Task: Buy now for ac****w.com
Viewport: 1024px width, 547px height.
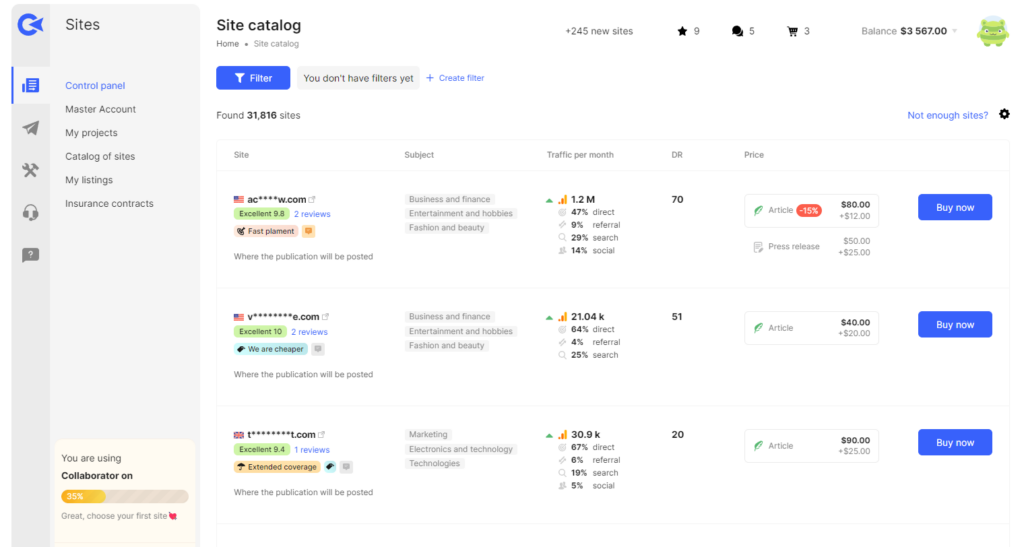Action: click(x=955, y=207)
